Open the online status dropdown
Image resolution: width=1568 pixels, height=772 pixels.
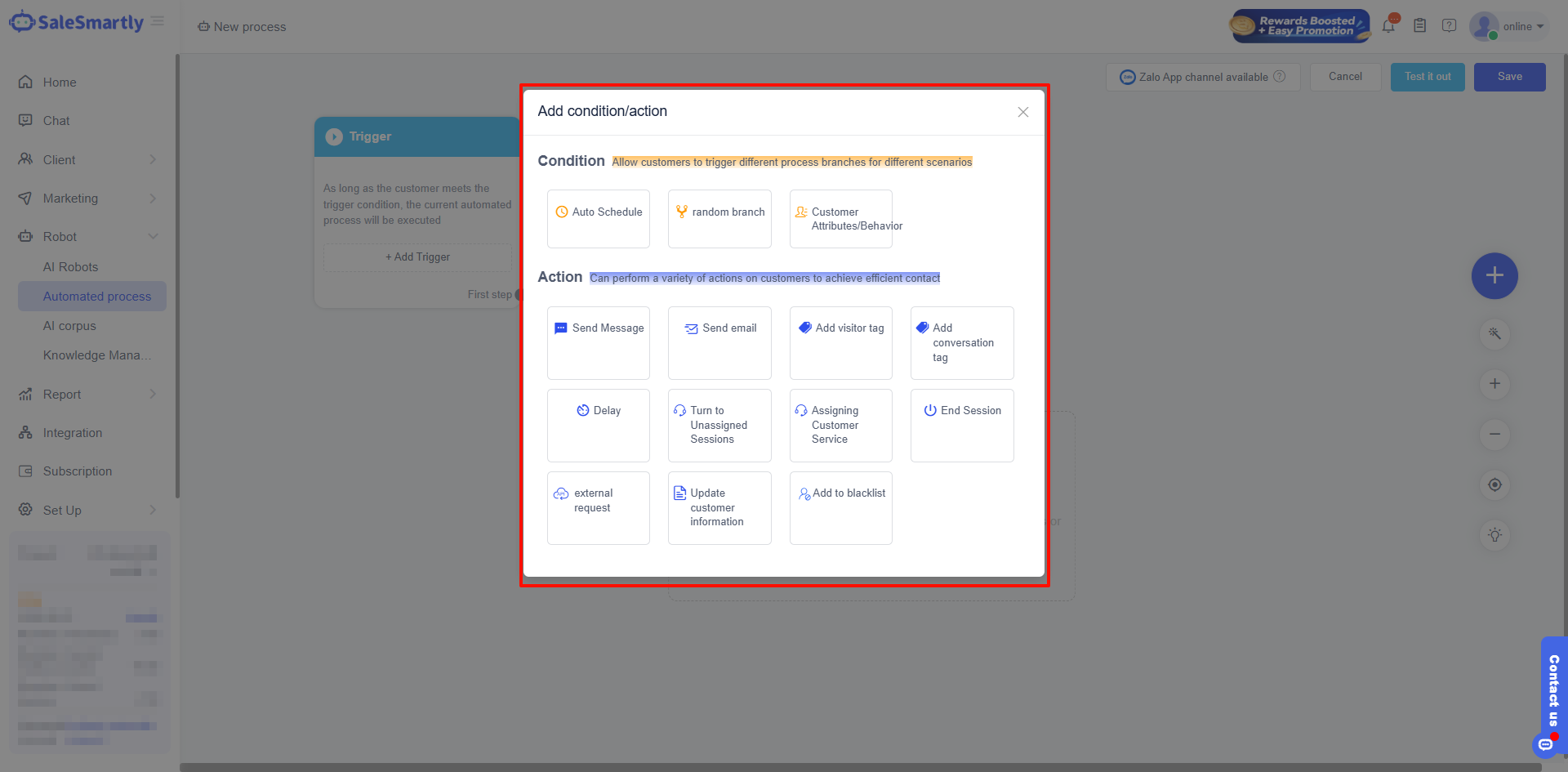(1522, 26)
